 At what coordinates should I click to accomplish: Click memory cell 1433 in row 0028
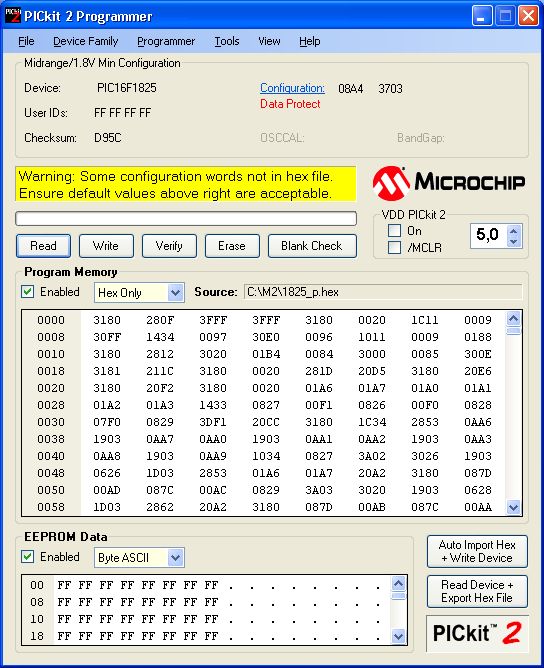213,405
